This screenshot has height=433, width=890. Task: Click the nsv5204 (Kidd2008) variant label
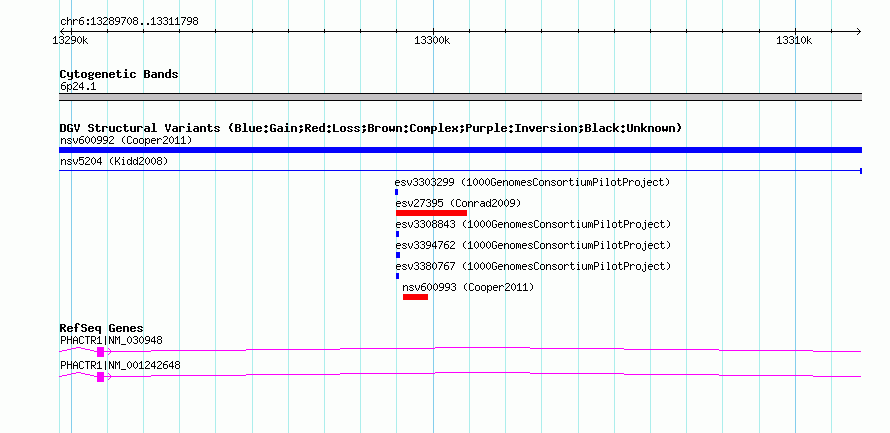[114, 162]
